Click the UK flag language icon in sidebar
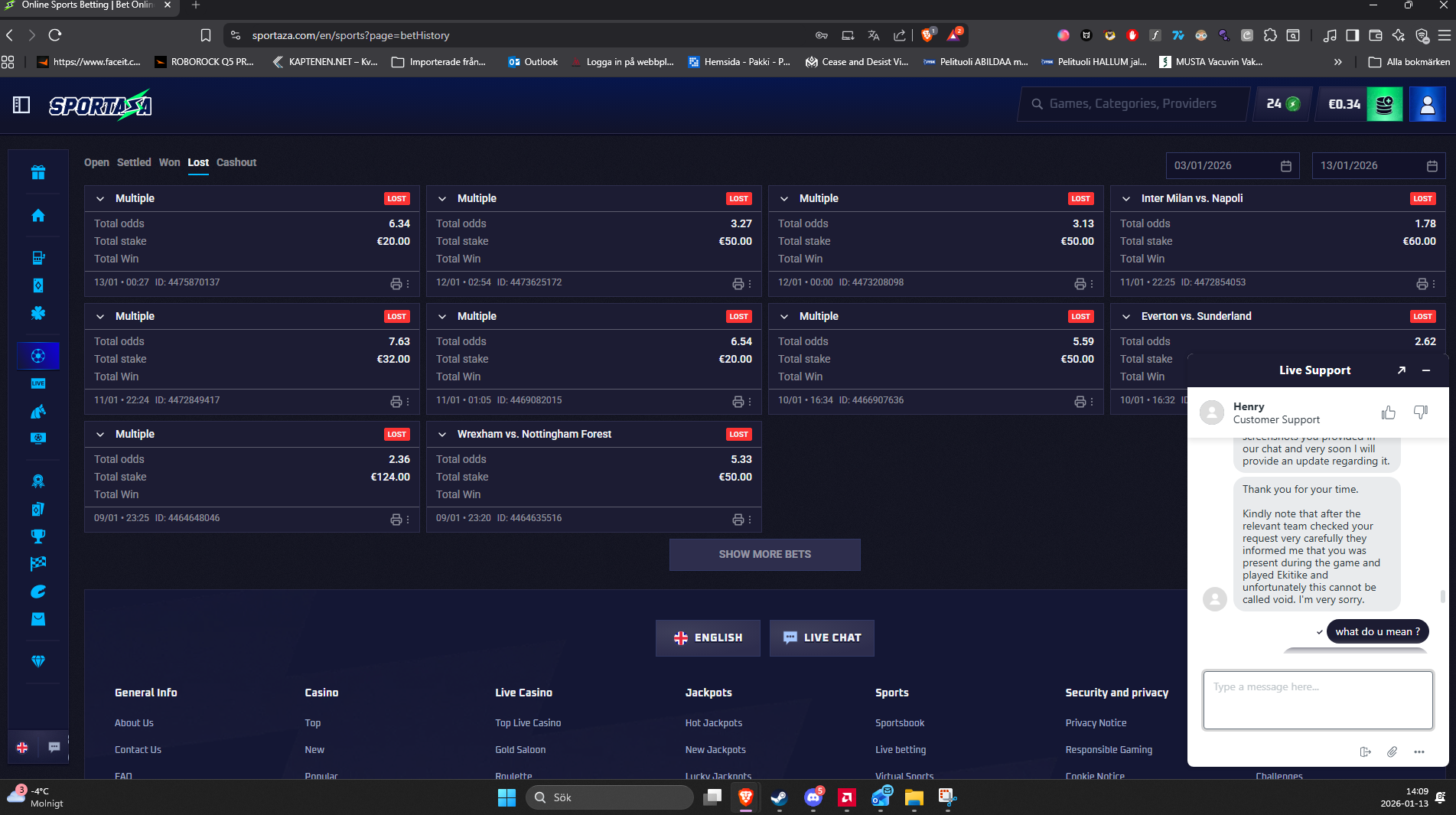This screenshot has height=815, width=1456. 22,747
